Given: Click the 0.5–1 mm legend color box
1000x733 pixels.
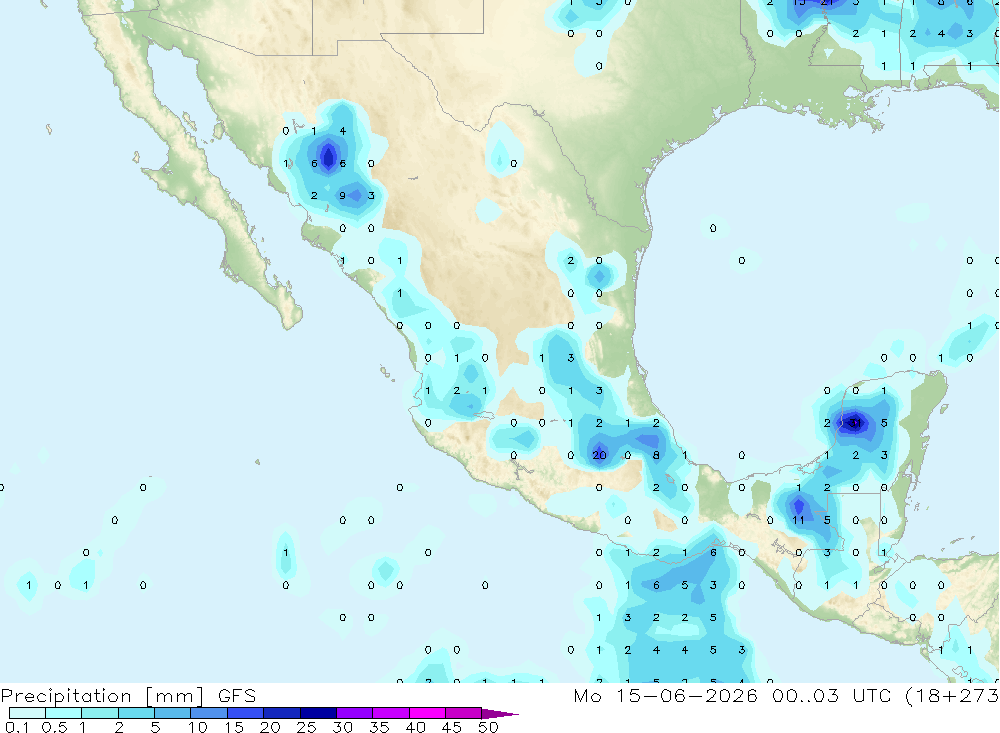Looking at the screenshot, I should (x=64, y=713).
